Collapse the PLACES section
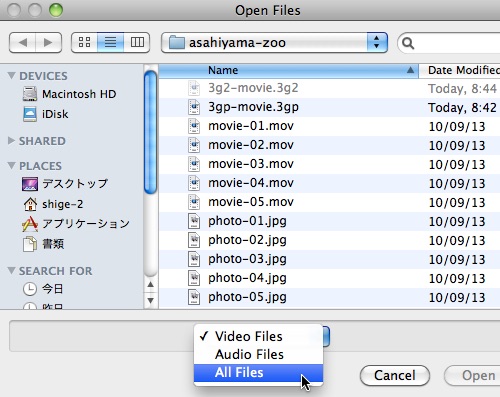The width and height of the screenshot is (500, 397). (11, 165)
